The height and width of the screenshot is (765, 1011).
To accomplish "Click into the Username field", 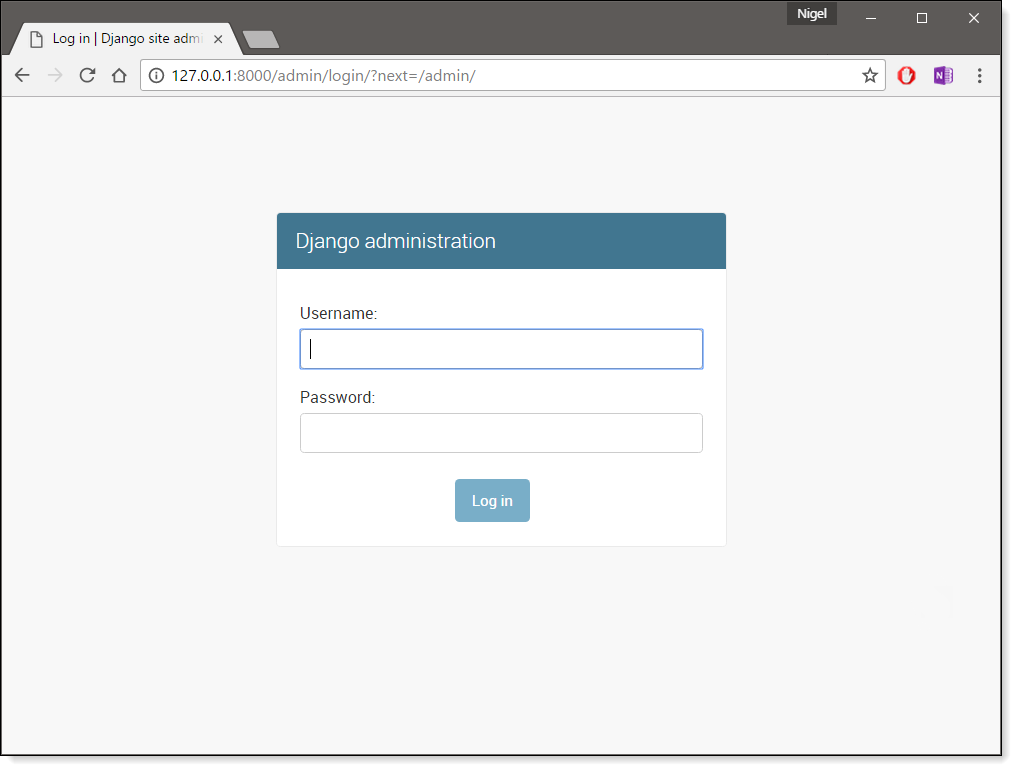I will (501, 349).
